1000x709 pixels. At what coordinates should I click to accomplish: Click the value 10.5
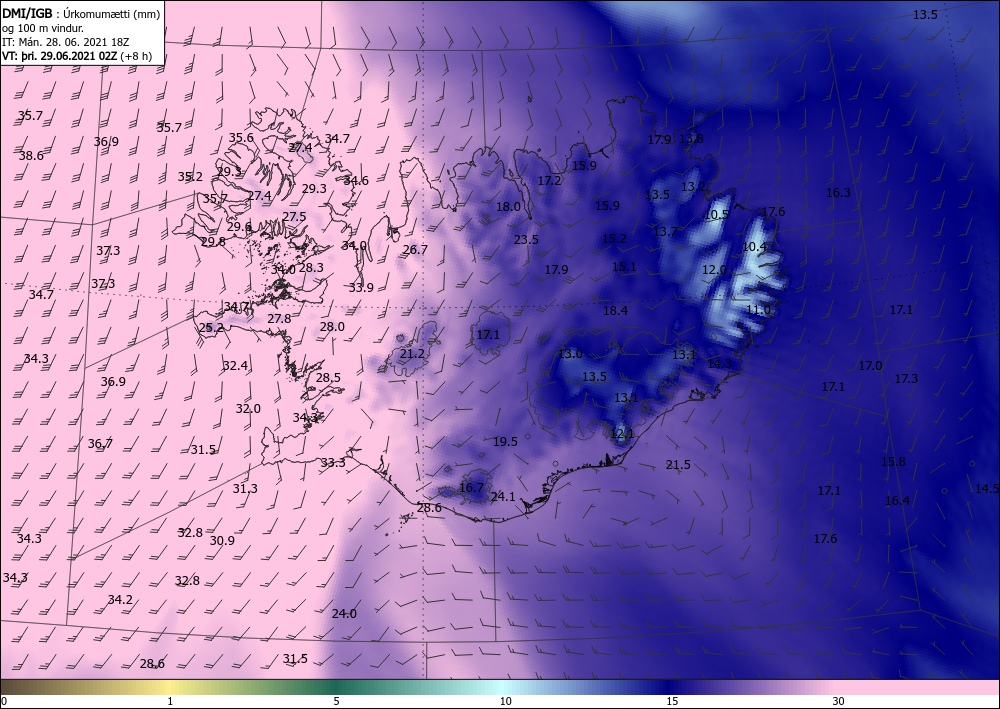[716, 215]
